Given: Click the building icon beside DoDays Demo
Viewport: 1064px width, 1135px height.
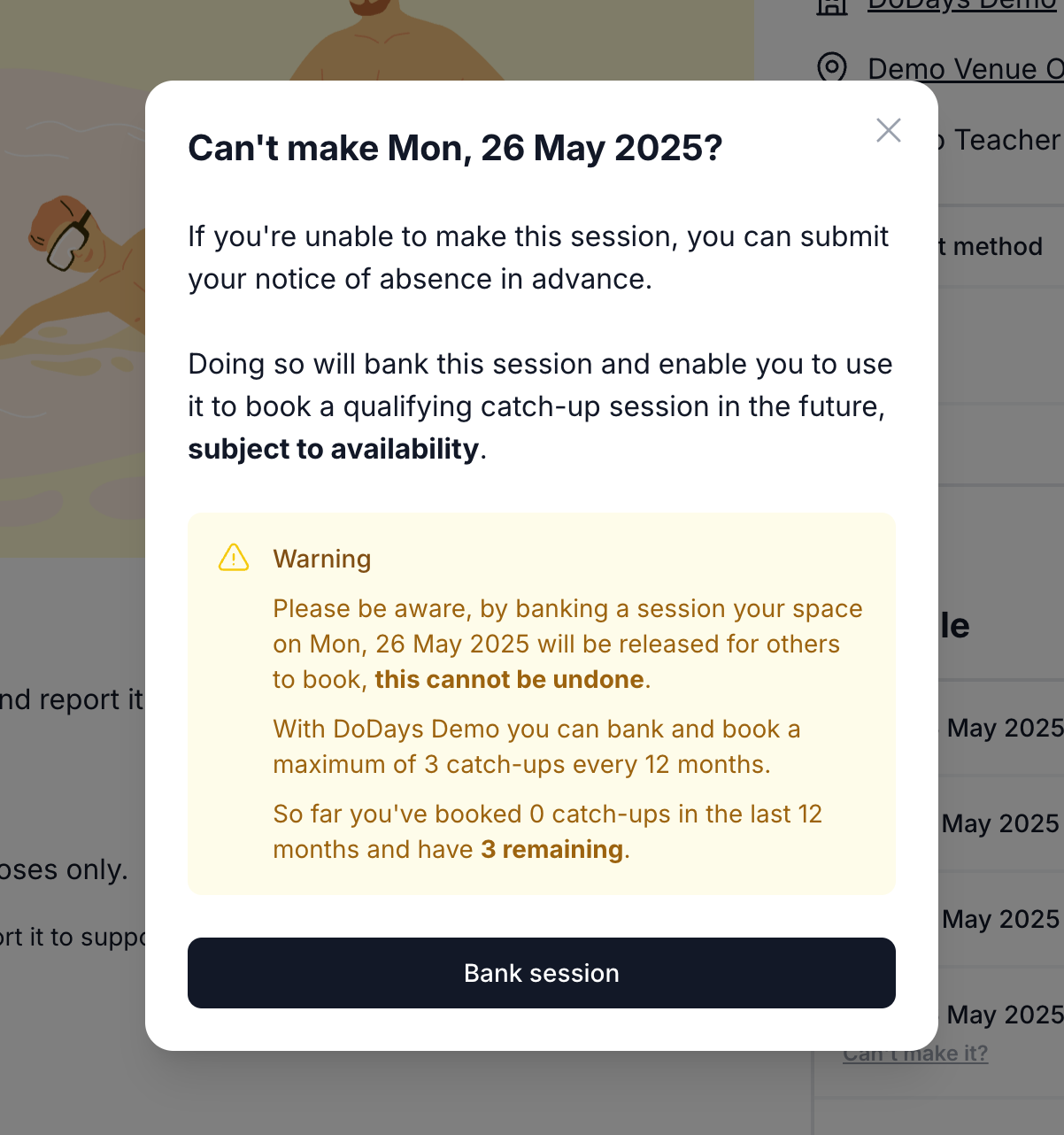Looking at the screenshot, I should point(832,5).
